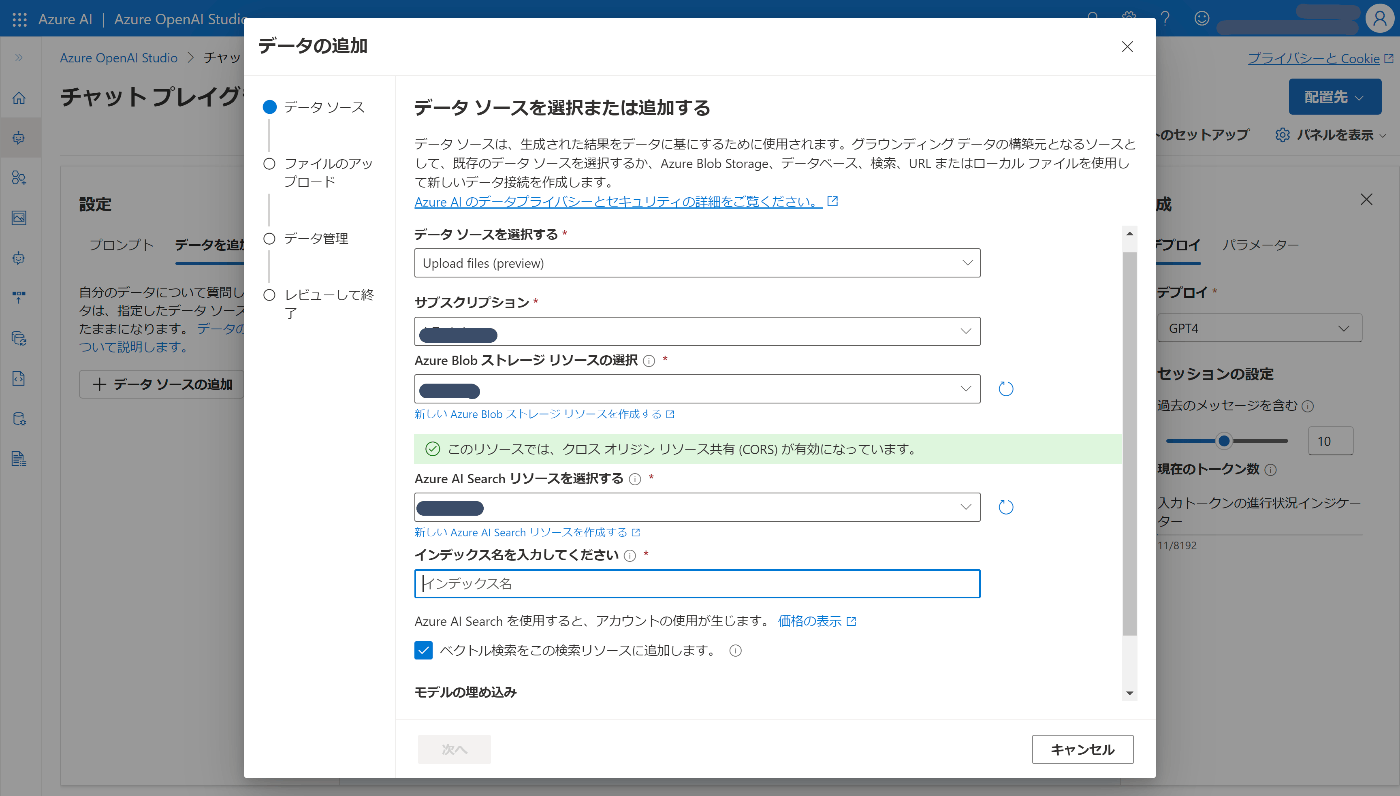Toggle ベクトル検索 checkbox off
1400x796 pixels.
coord(423,651)
